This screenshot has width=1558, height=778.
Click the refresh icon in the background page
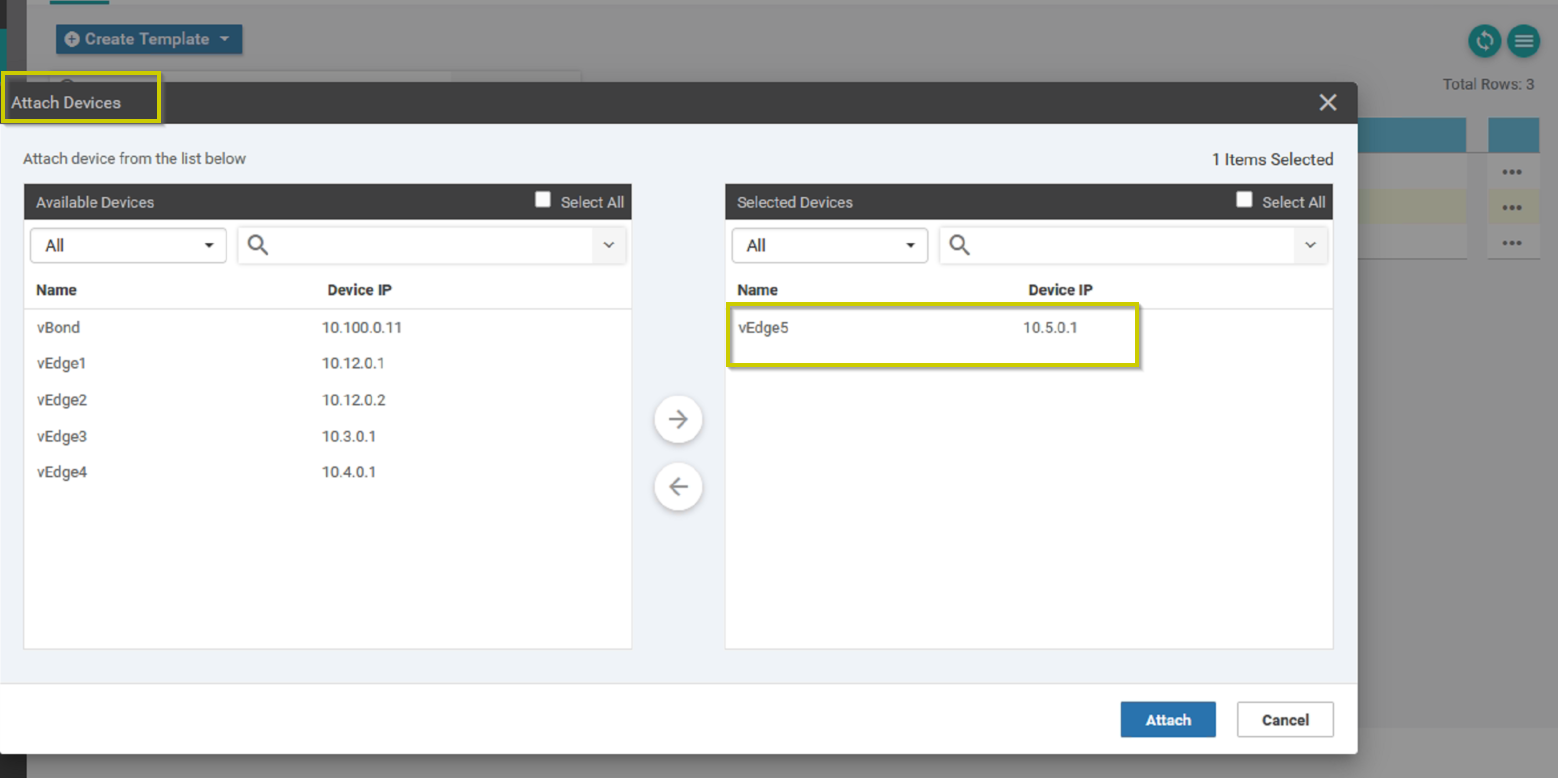[1485, 40]
